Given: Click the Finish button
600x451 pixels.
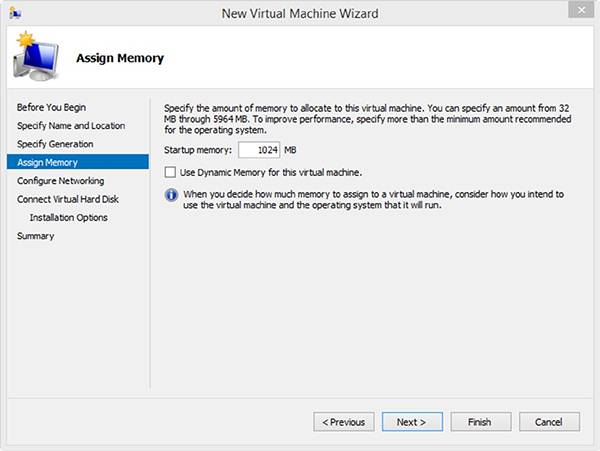Looking at the screenshot, I should click(479, 422).
